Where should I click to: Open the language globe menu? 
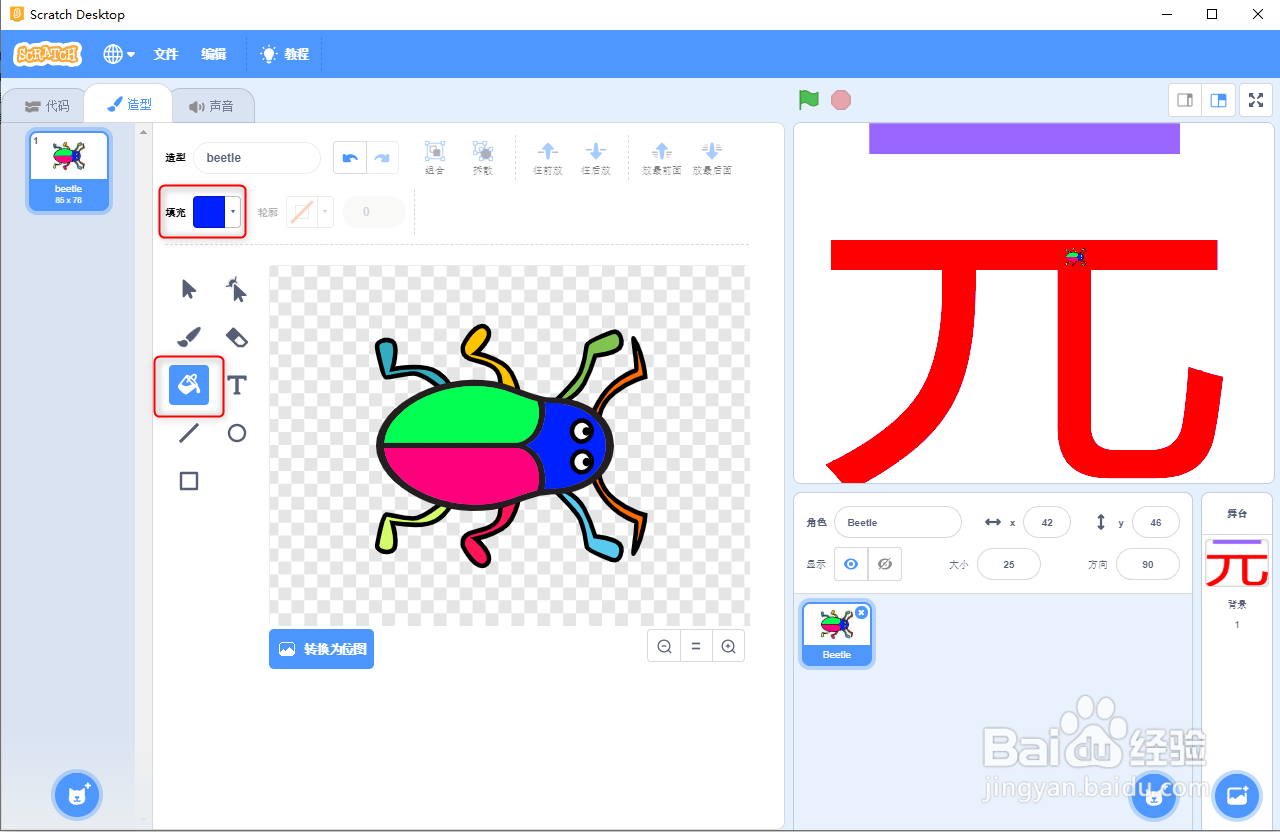coord(118,54)
